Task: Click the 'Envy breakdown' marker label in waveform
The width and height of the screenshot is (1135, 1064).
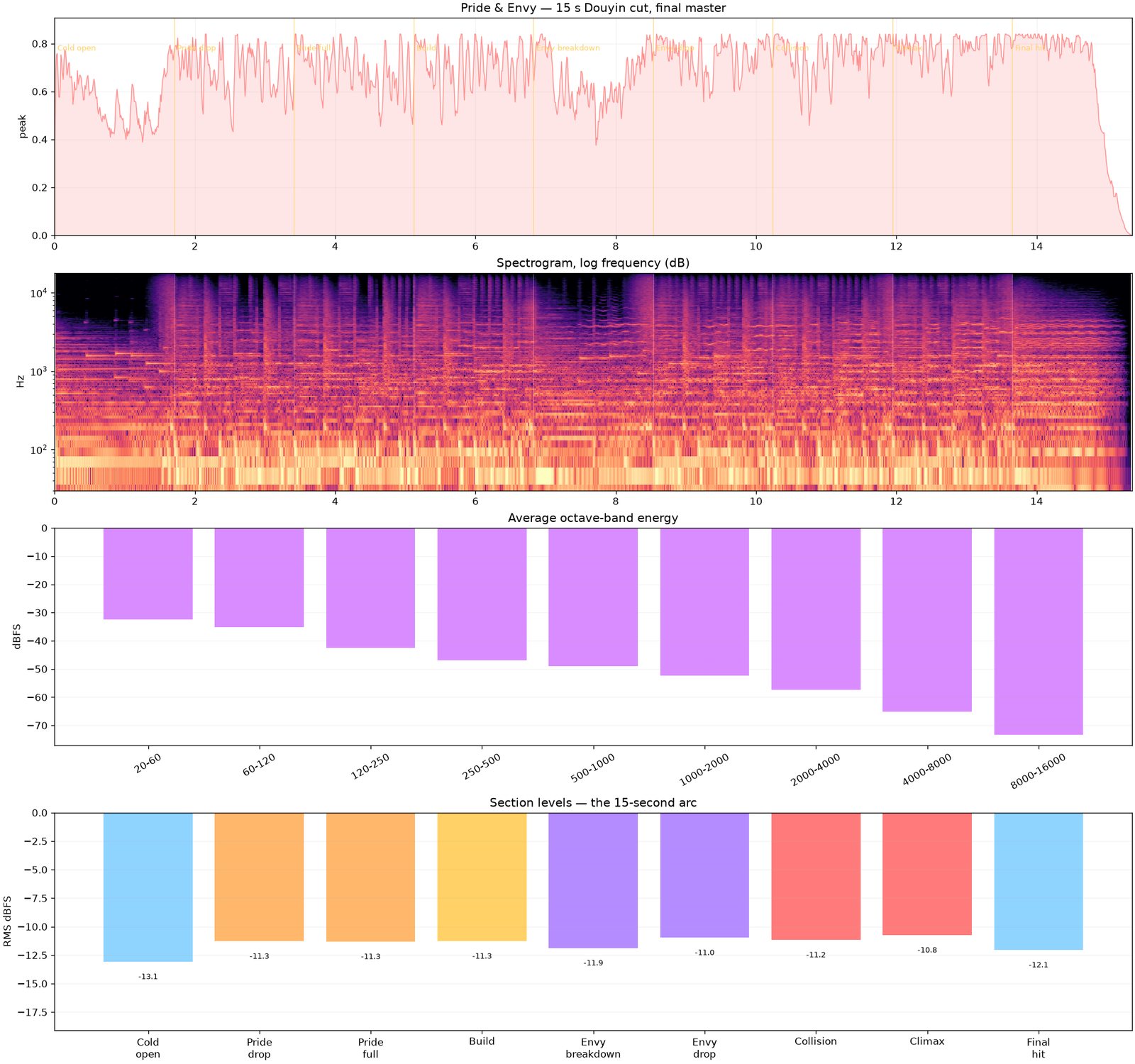Action: tap(568, 48)
